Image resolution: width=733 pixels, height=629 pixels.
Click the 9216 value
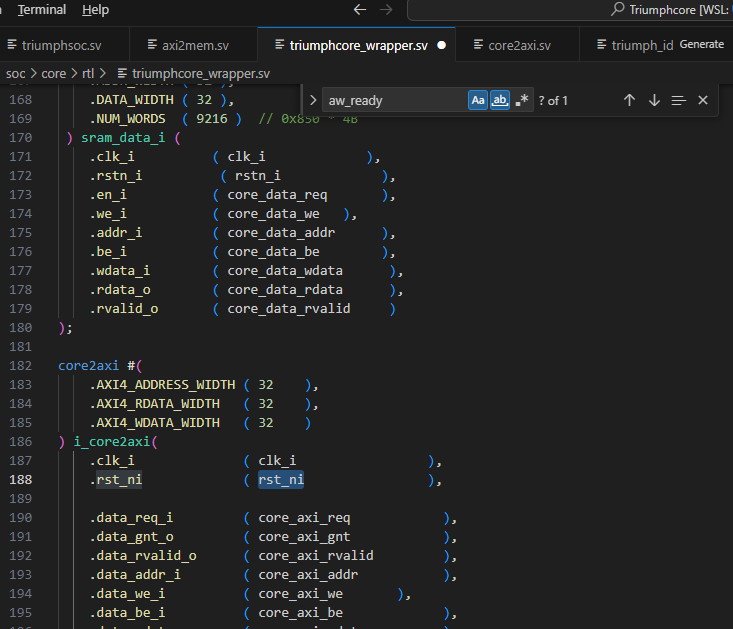pos(212,119)
